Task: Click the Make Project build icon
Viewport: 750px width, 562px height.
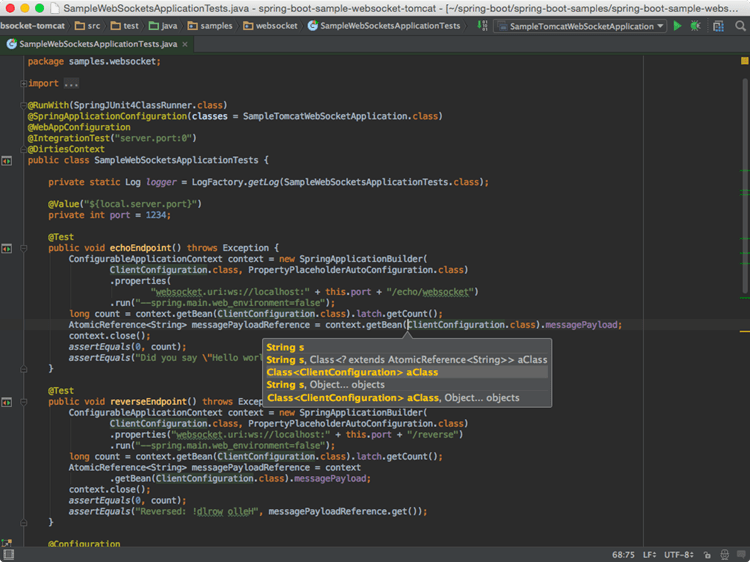Action: coord(483,26)
